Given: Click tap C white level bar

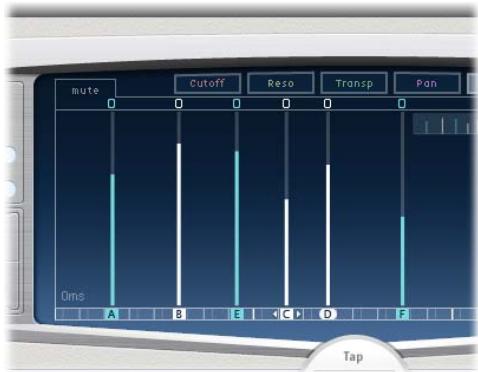Looking at the screenshot, I should tap(286, 252).
